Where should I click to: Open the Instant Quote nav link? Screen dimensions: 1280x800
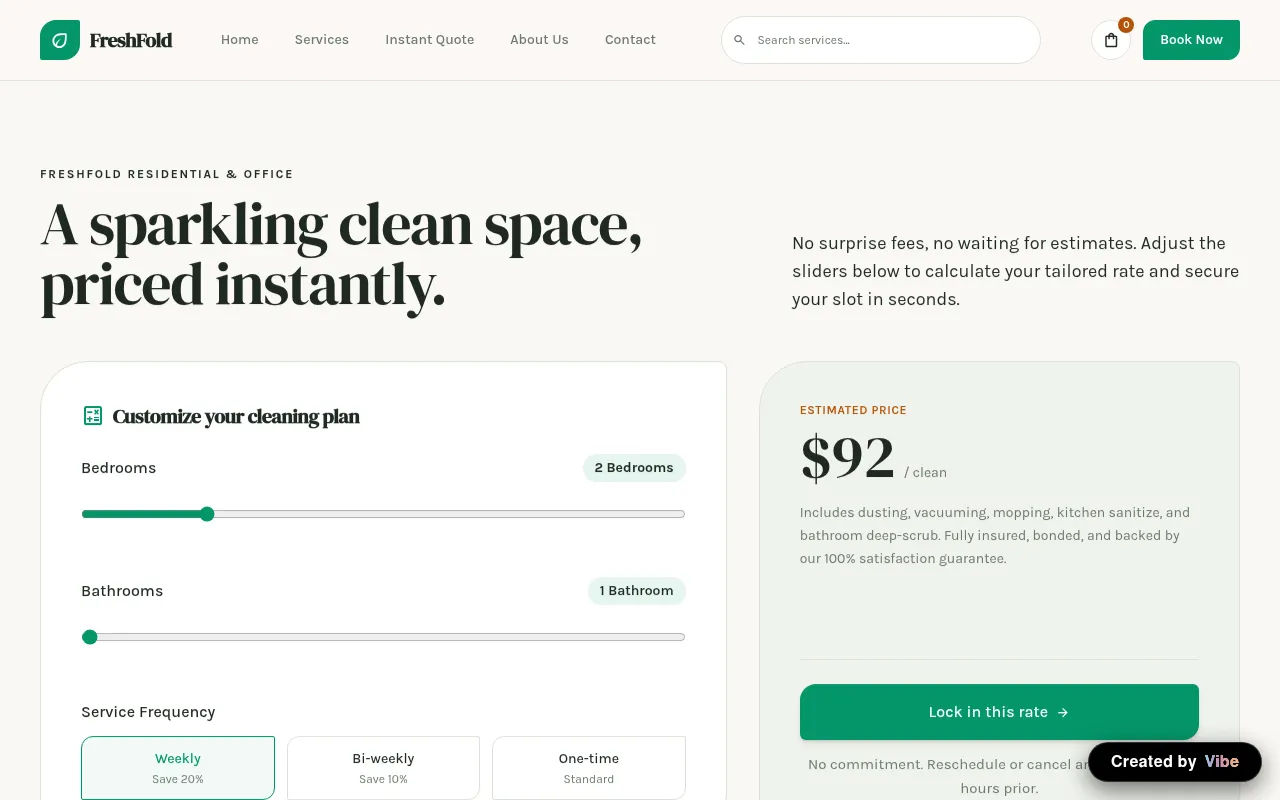tap(430, 40)
